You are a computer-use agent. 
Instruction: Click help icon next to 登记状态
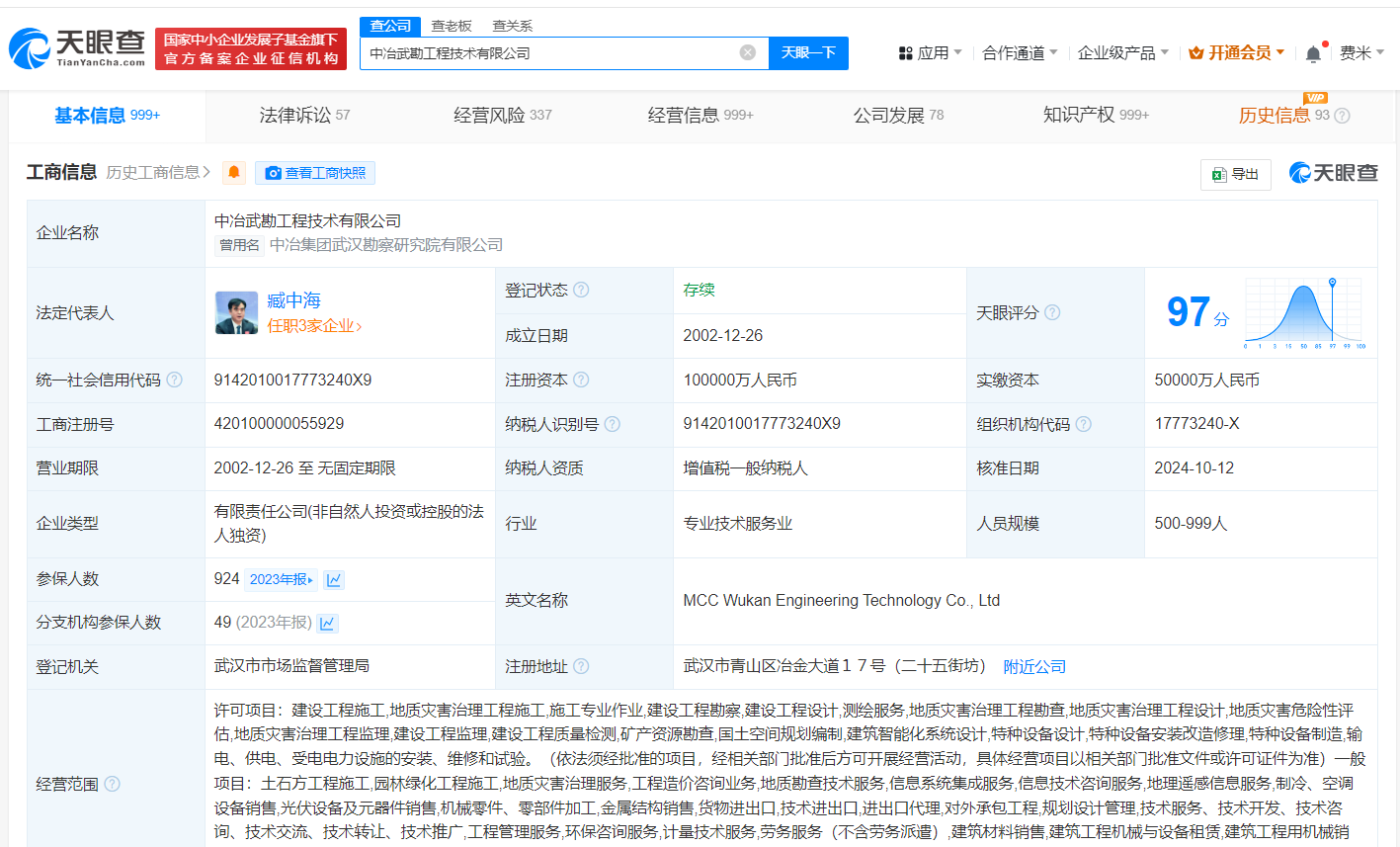[x=581, y=290]
